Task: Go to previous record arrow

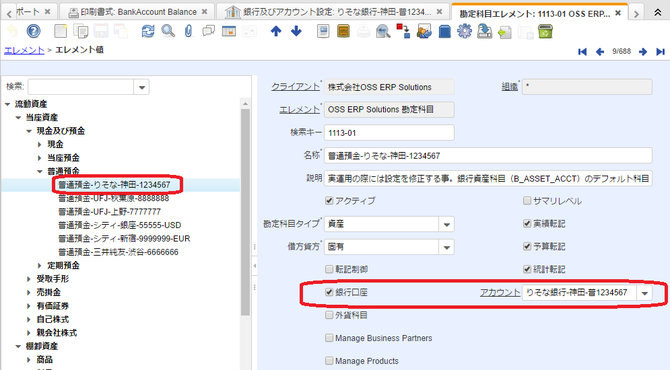Action: point(600,52)
